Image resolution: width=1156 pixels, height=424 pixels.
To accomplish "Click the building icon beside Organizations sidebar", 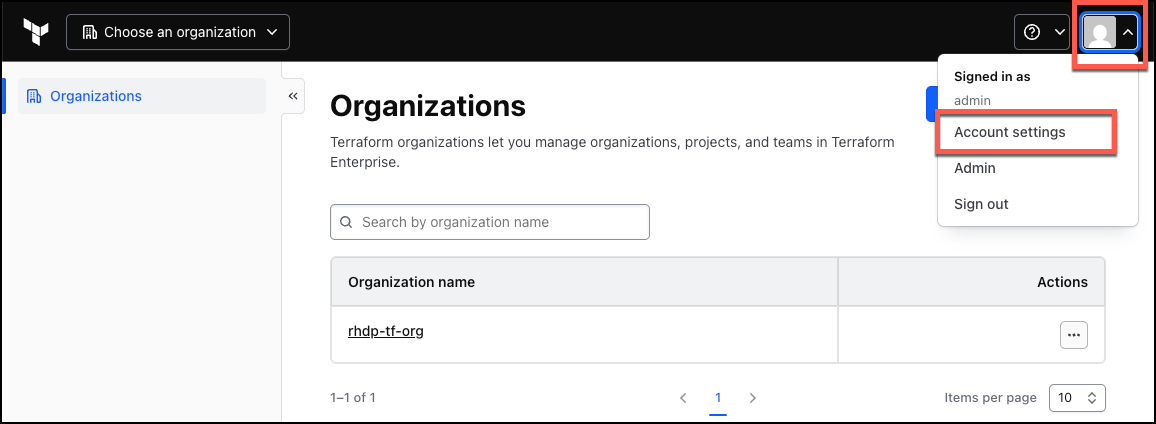I will [33, 96].
